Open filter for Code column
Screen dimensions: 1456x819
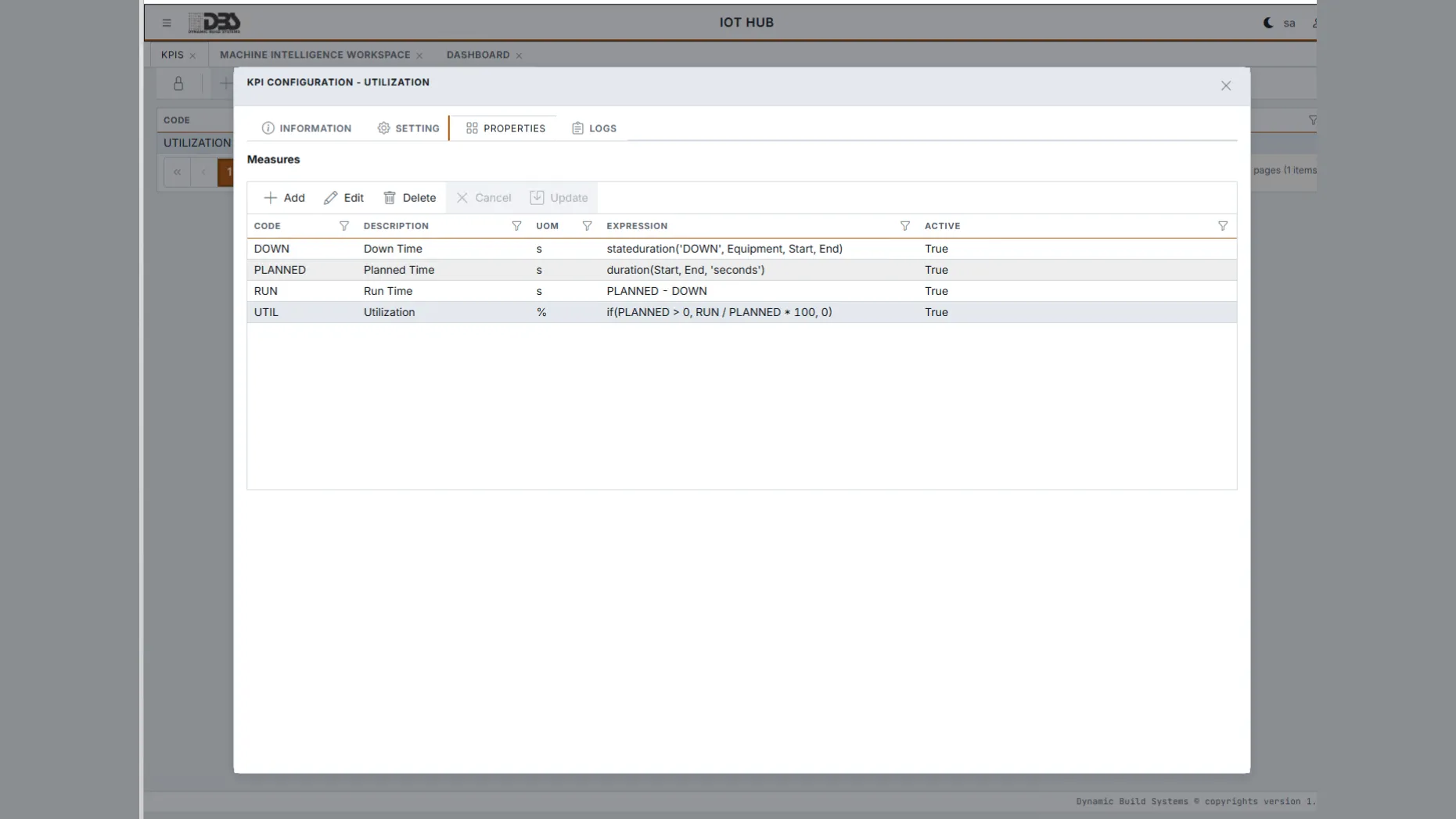[x=344, y=226]
